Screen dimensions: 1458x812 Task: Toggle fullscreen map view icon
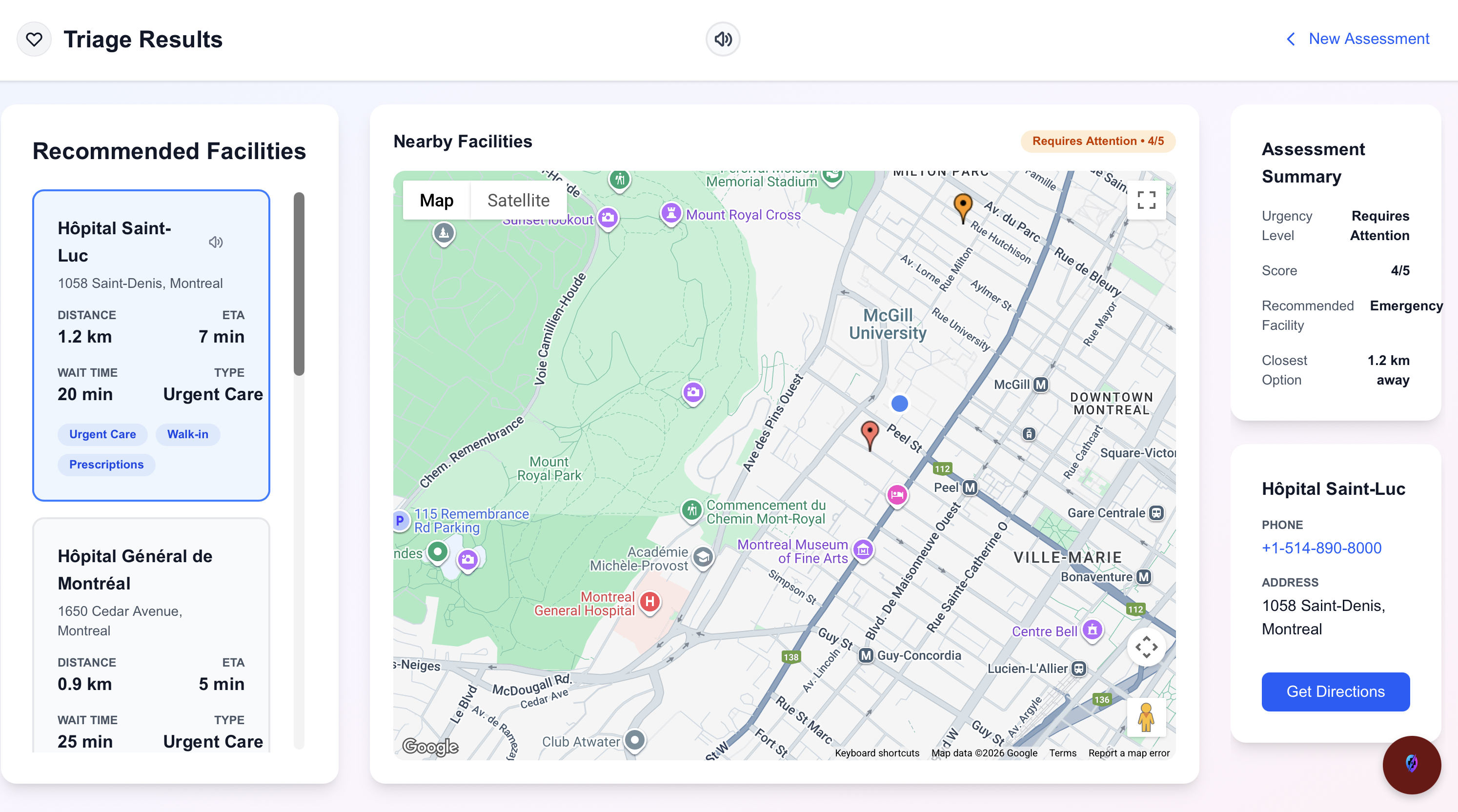pyautogui.click(x=1146, y=200)
